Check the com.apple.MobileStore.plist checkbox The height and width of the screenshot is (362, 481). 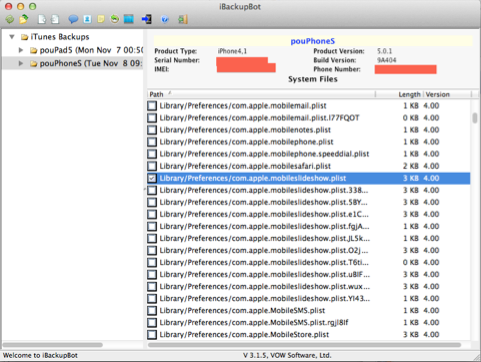click(152, 335)
